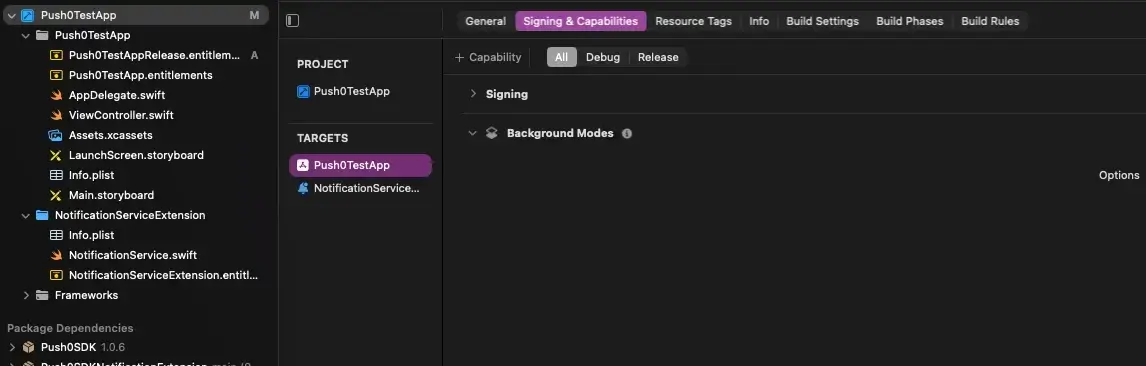Viewport: 1146px width, 366px height.
Task: Select the Signing & Capabilities tab
Action: coord(580,21)
